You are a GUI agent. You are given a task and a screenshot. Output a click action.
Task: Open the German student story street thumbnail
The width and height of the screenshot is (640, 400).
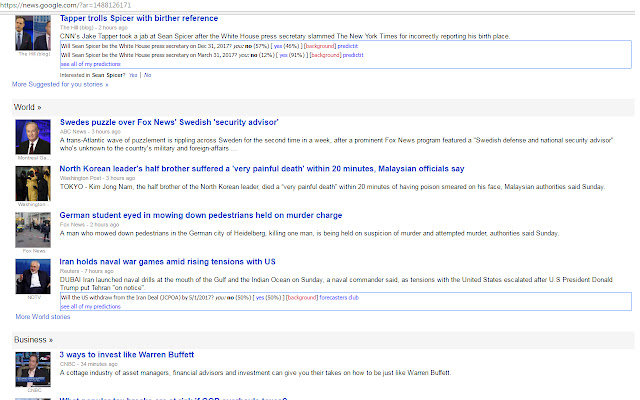tap(33, 230)
